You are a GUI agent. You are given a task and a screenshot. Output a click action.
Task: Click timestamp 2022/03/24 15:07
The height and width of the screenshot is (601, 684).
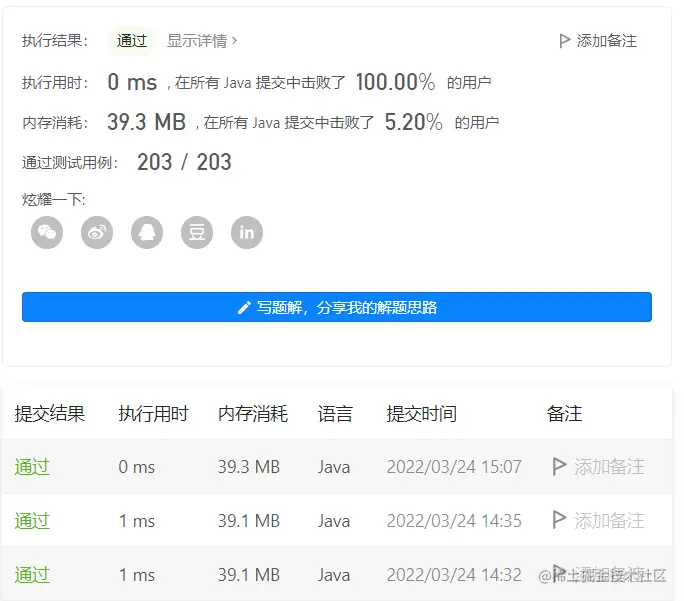454,467
